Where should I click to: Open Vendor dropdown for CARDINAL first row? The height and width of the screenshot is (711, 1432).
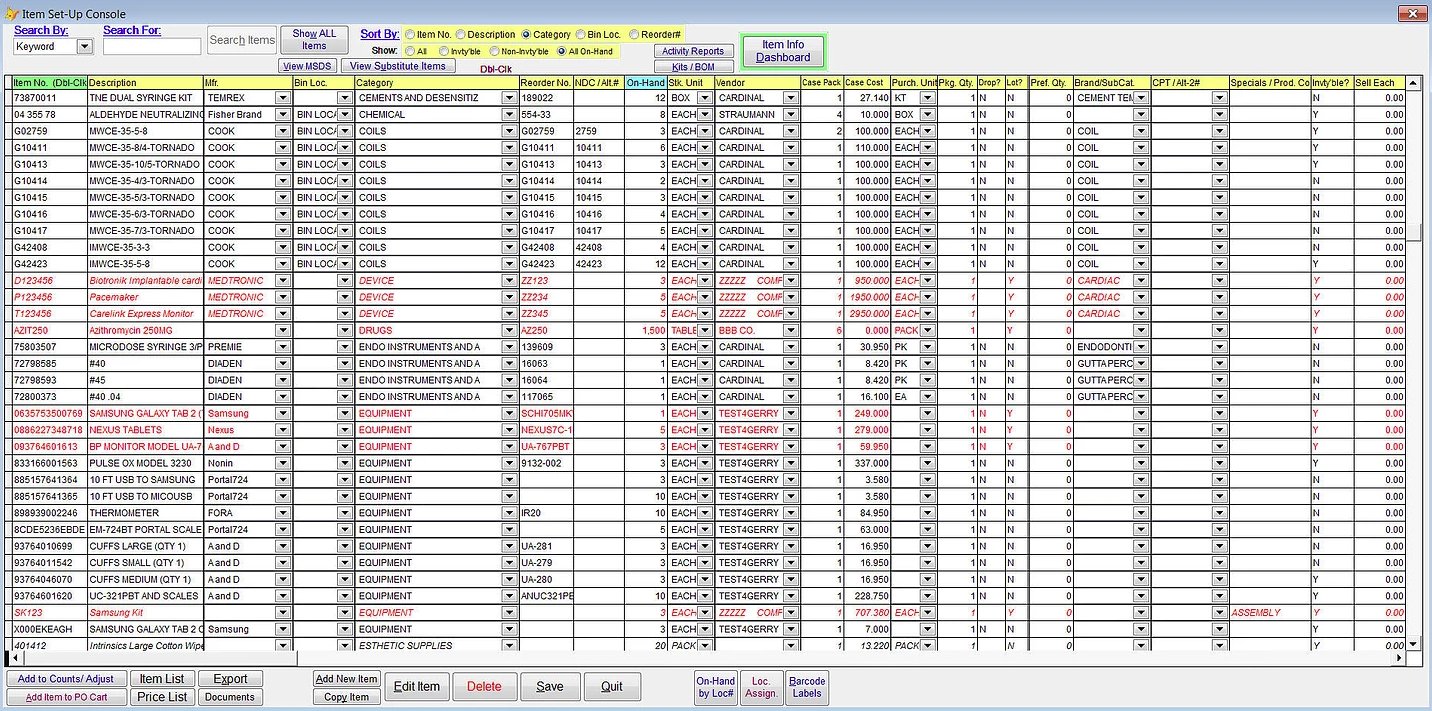(791, 98)
